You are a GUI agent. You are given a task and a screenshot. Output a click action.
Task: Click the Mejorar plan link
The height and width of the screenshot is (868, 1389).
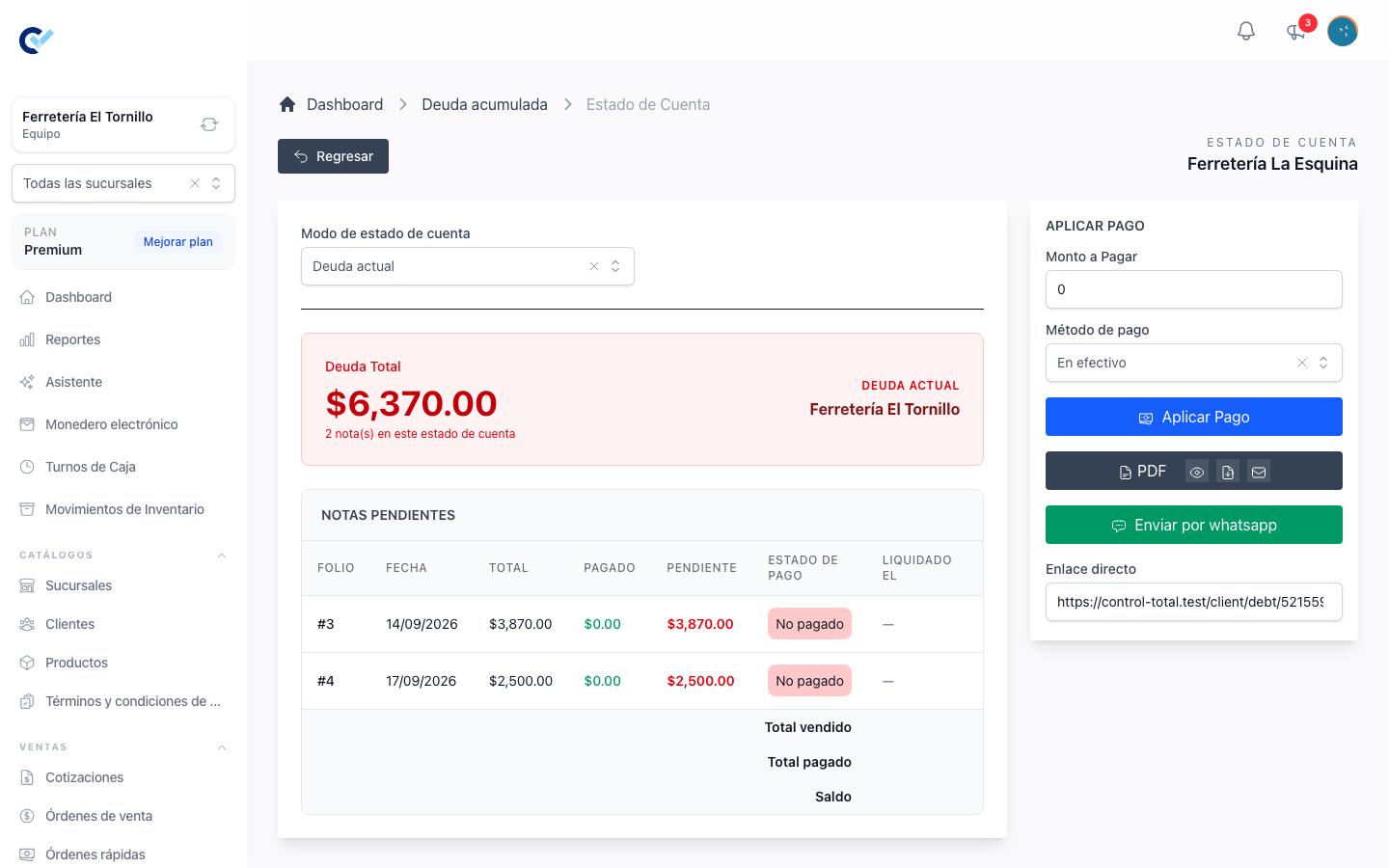pyautogui.click(x=178, y=242)
